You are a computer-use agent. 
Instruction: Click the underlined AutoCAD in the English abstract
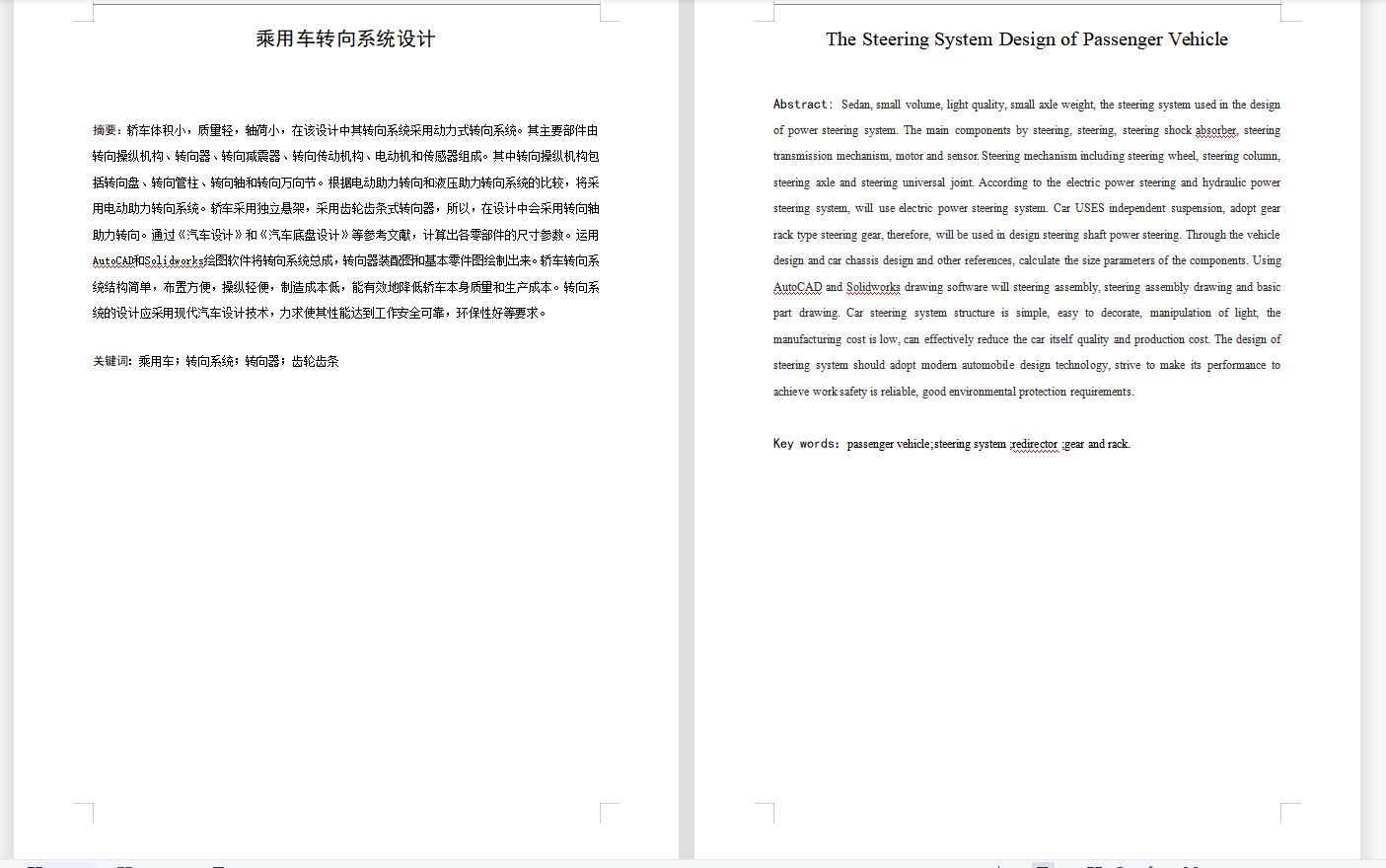click(797, 287)
